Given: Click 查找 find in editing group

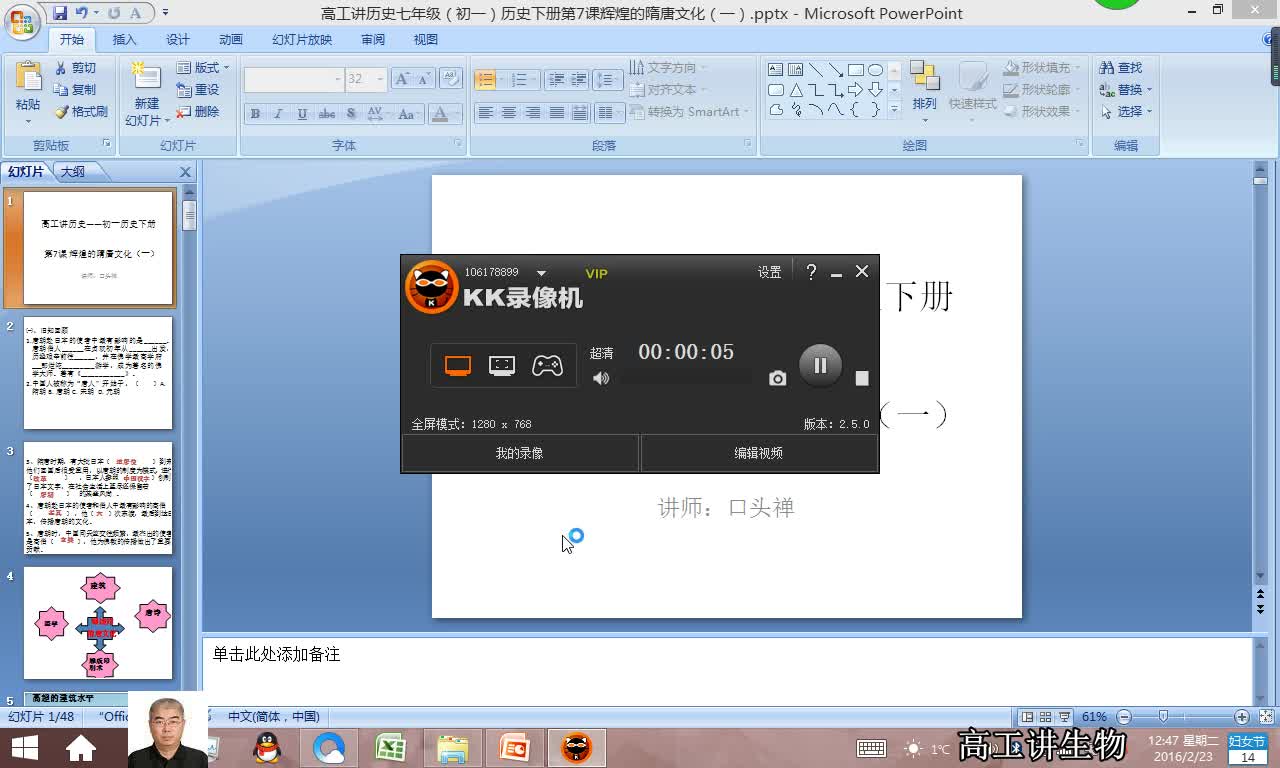Looking at the screenshot, I should point(1121,67).
